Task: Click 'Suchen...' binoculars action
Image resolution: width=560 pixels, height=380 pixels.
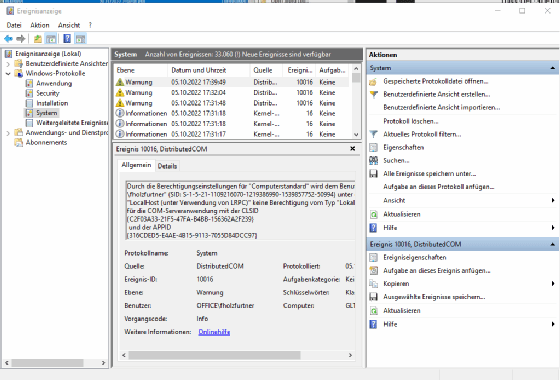Action: click(396, 160)
